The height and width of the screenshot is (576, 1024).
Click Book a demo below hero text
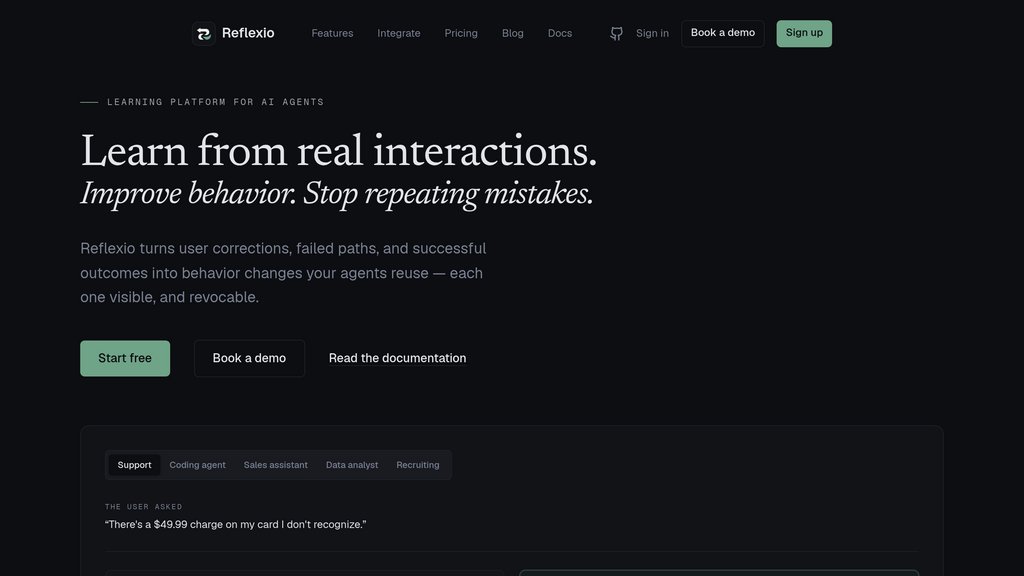tap(249, 358)
